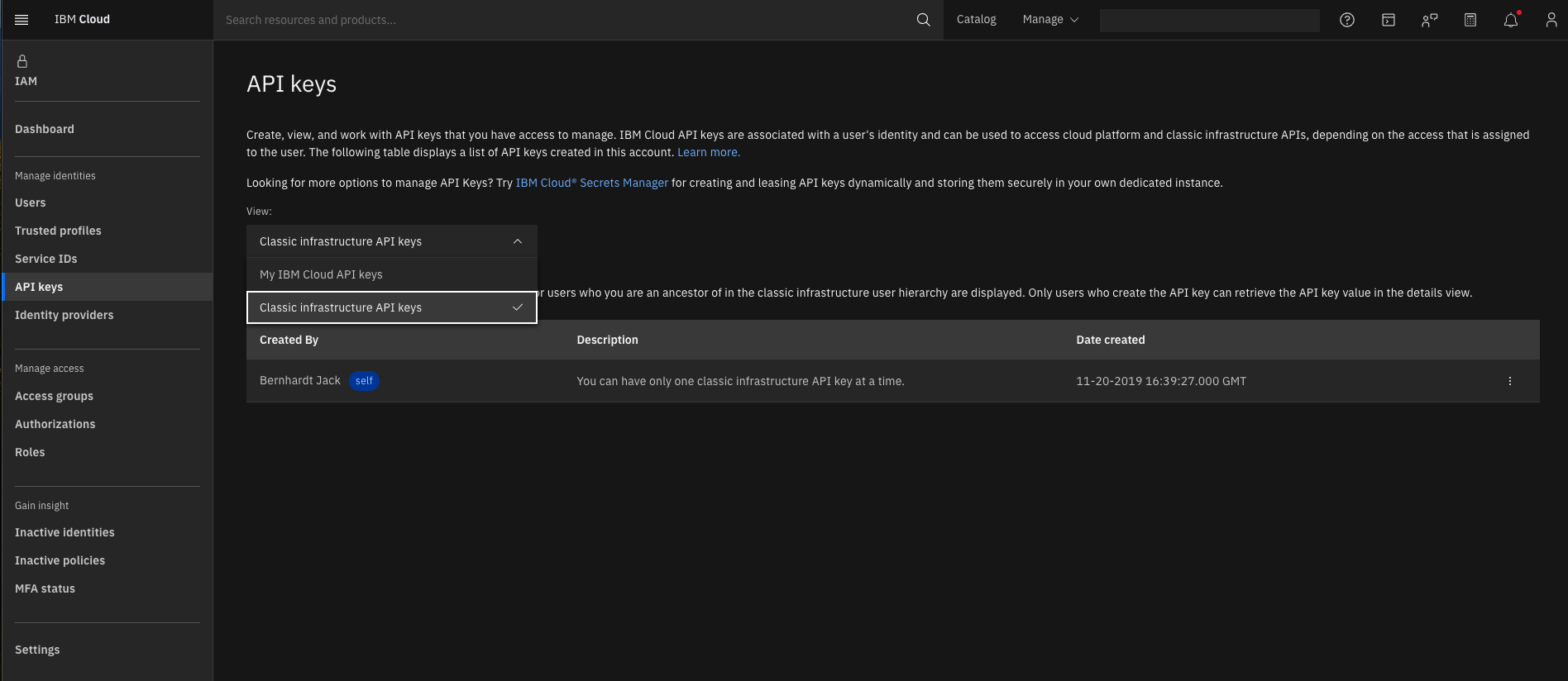The image size is (1568, 681).
Task: Open Roles in the sidebar
Action: point(30,452)
